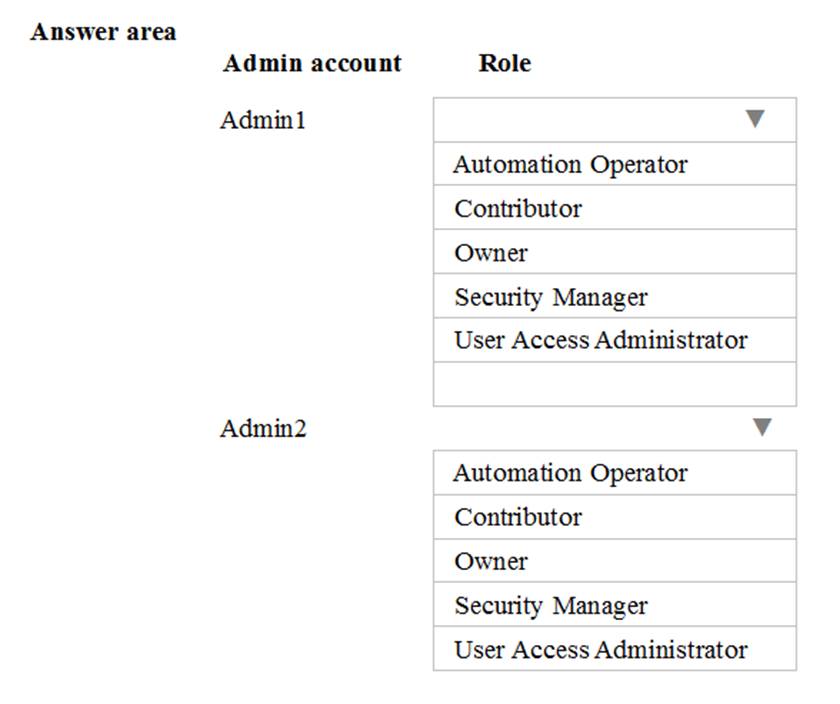This screenshot has width=840, height=704.
Task: Choose Contributor in Admin1 role list
Action: (x=518, y=209)
